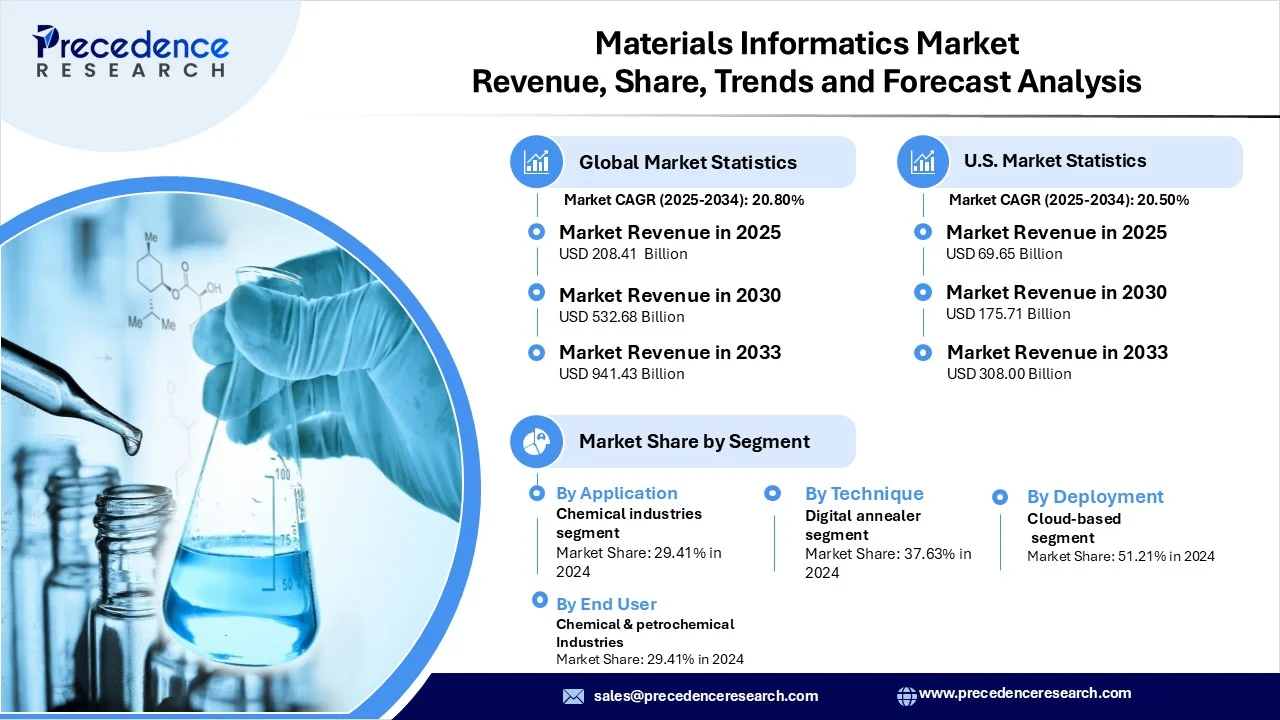This screenshot has width=1280, height=720.
Task: Select the By Technique bullet marker
Action: tap(772, 493)
